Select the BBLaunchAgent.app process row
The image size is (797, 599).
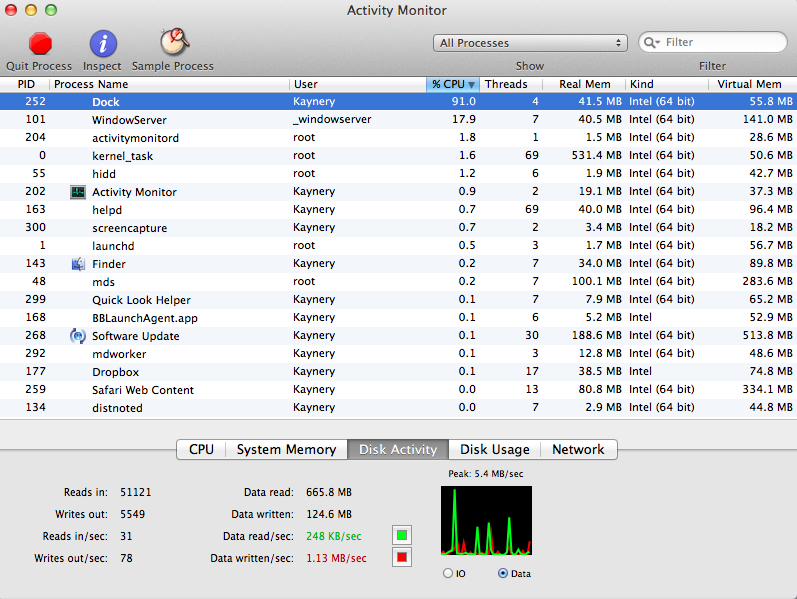point(398,317)
